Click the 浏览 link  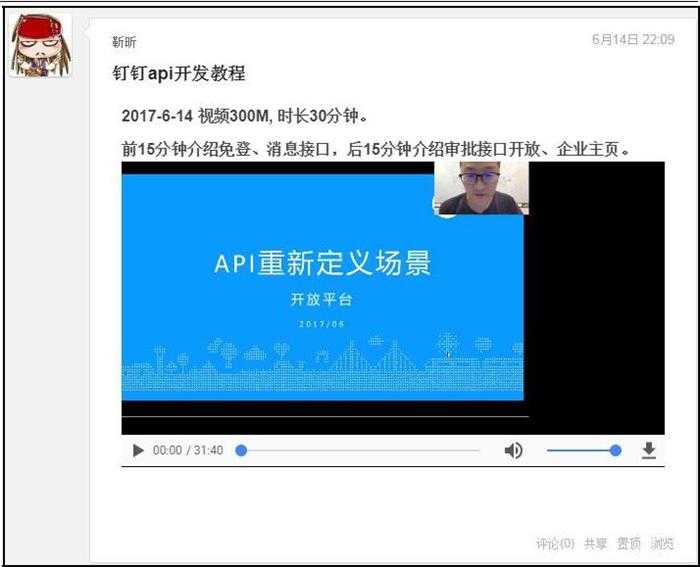coord(662,543)
